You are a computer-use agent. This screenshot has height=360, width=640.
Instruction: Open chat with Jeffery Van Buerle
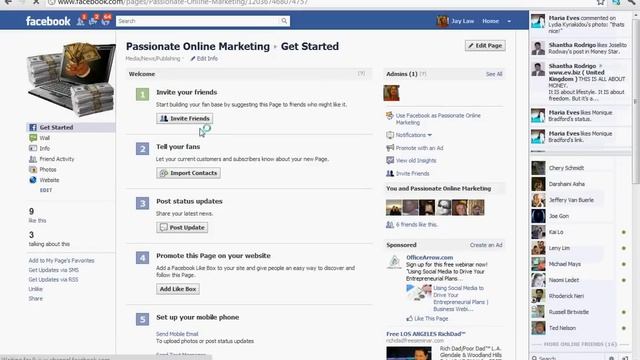580,200
